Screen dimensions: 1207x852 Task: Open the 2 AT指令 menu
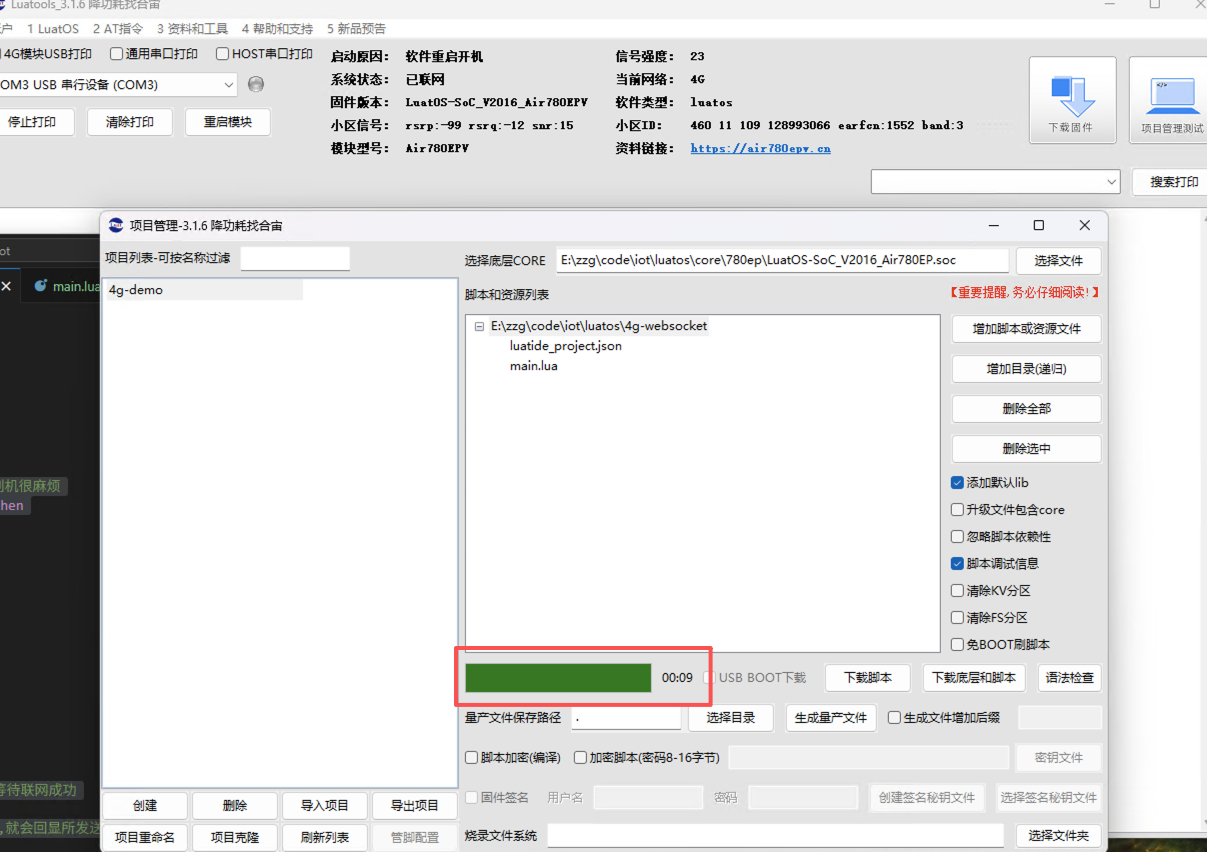(117, 29)
